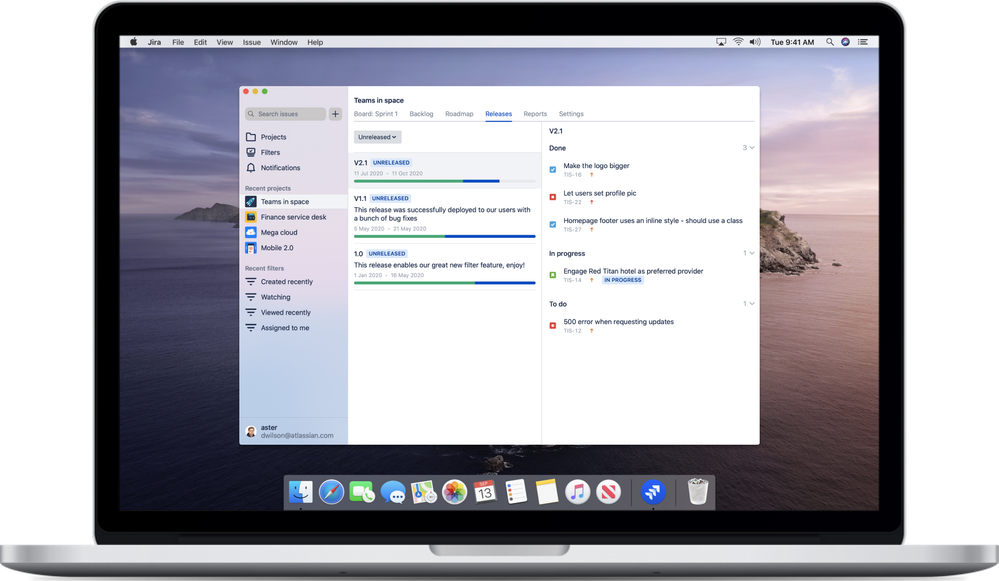Open issue Engage Red Titan hotel as preferred provider
This screenshot has height=581, width=999.
point(633,271)
